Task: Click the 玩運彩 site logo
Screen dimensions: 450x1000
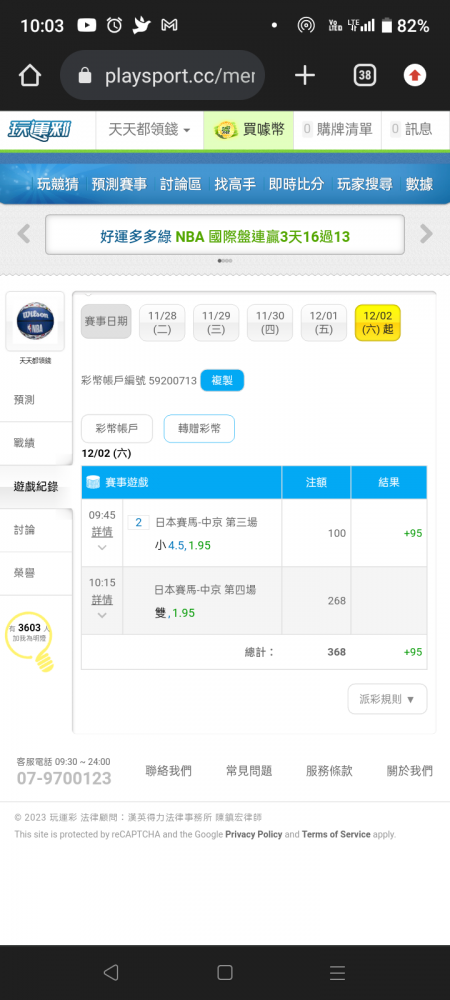Action: click(40, 130)
